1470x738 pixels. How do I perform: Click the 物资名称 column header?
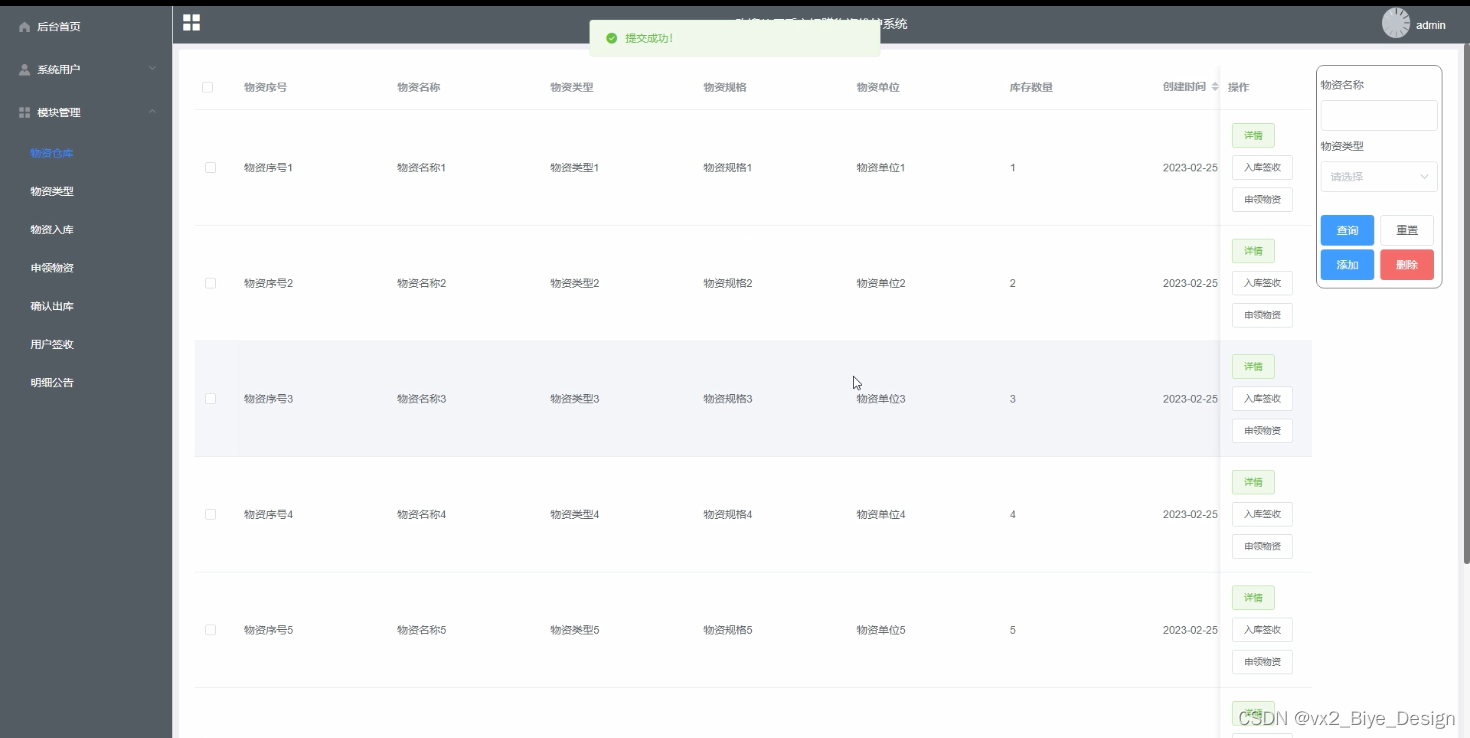pos(418,87)
